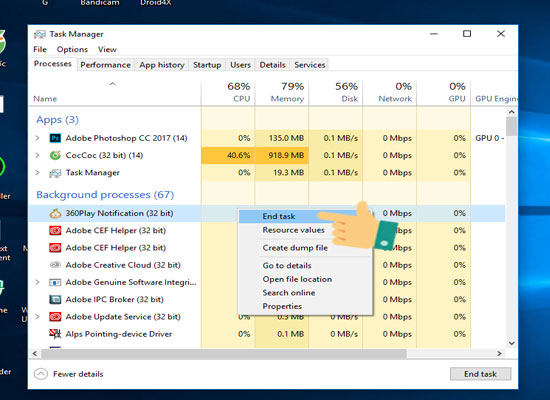The image size is (550, 400).
Task: Click the horizontal scrollbar thumb
Action: click(223, 353)
